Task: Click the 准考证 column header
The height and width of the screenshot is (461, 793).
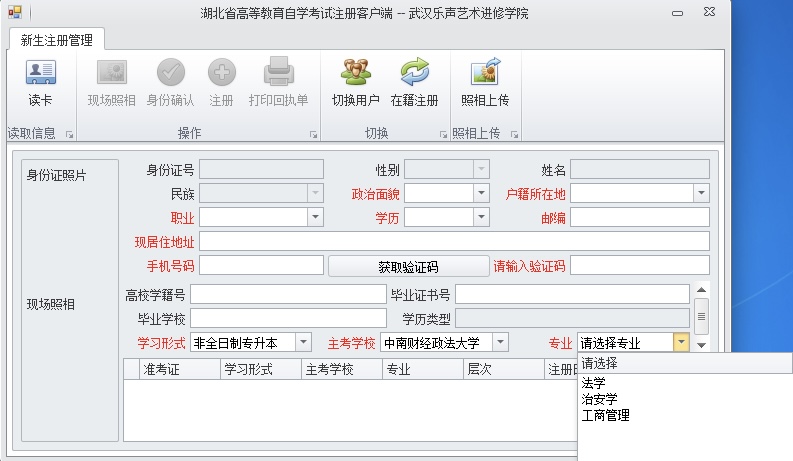Action: point(180,369)
